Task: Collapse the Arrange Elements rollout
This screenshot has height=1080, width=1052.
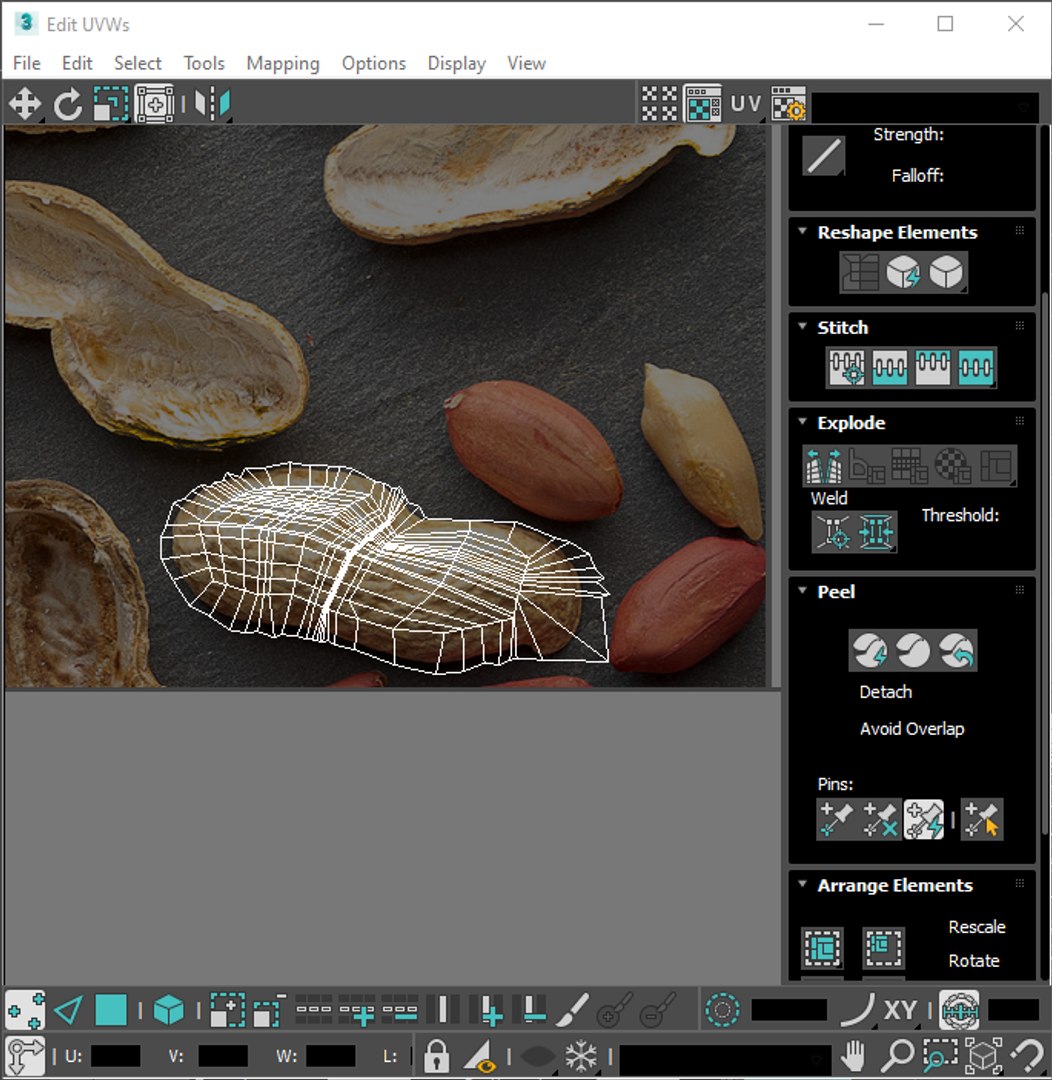Action: 803,884
